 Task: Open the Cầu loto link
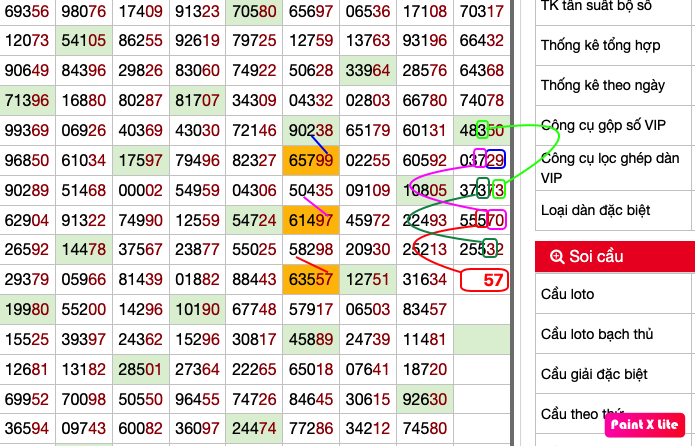[x=567, y=294]
